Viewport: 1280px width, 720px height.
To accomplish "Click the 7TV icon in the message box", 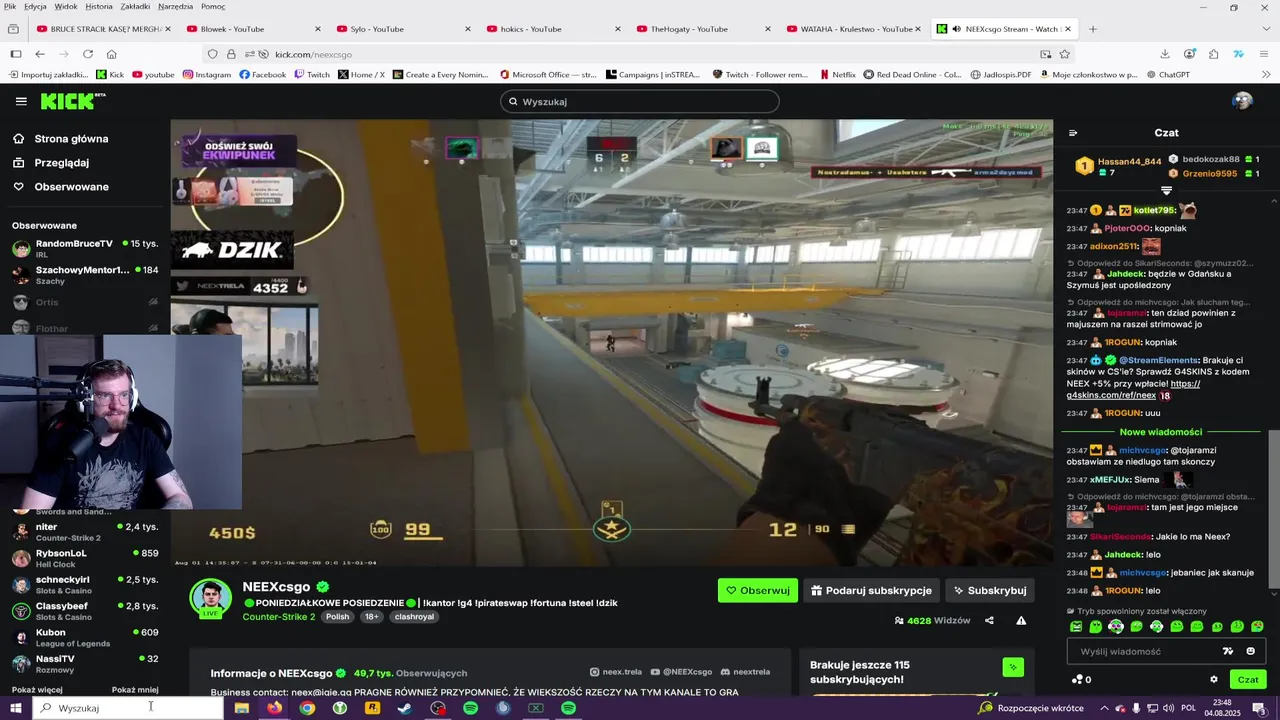I will pos(1228,651).
